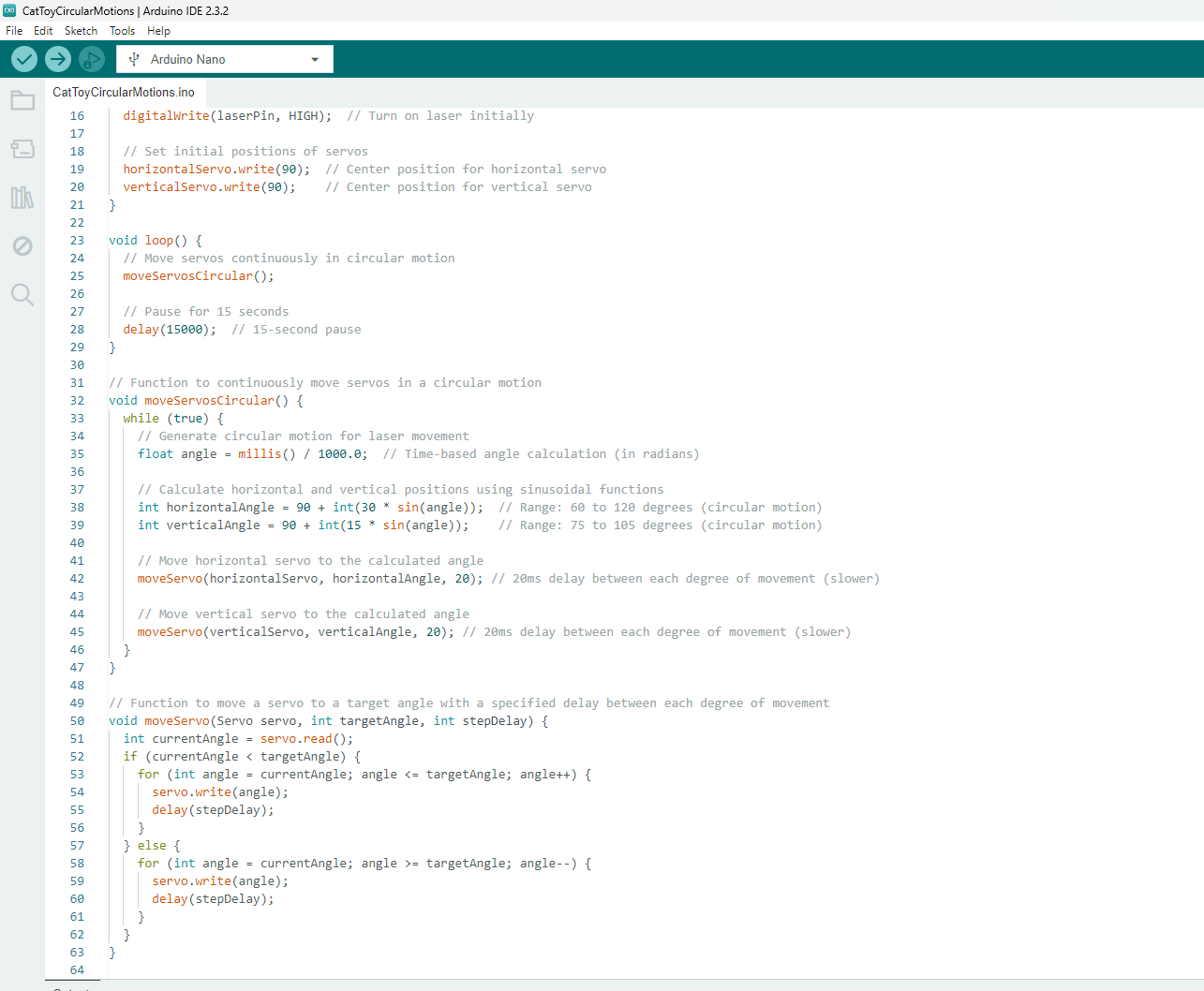Click comment '// Pause for 15 seconds'

pos(206,312)
